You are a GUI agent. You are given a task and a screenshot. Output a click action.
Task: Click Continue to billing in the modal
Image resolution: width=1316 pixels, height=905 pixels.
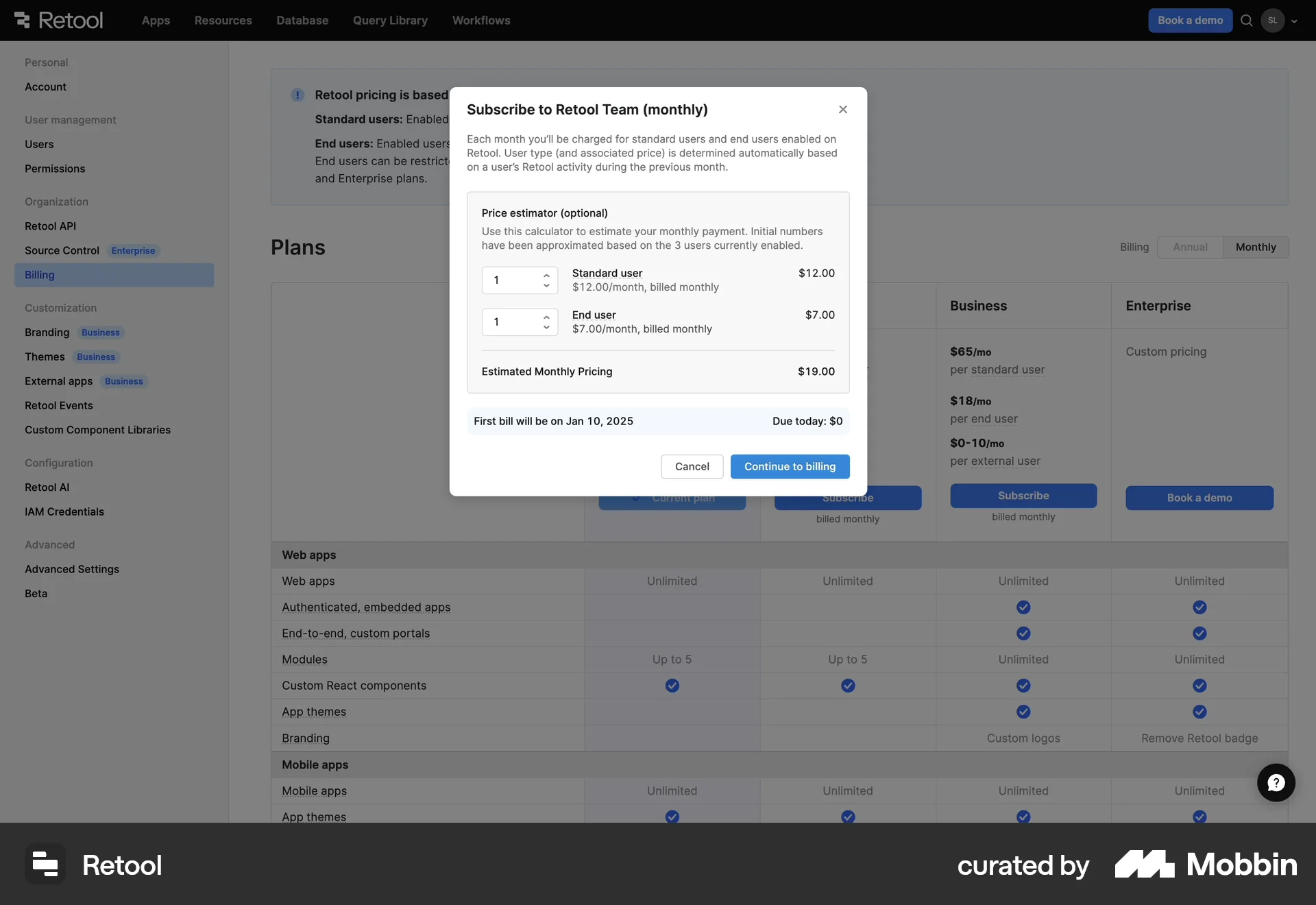790,466
